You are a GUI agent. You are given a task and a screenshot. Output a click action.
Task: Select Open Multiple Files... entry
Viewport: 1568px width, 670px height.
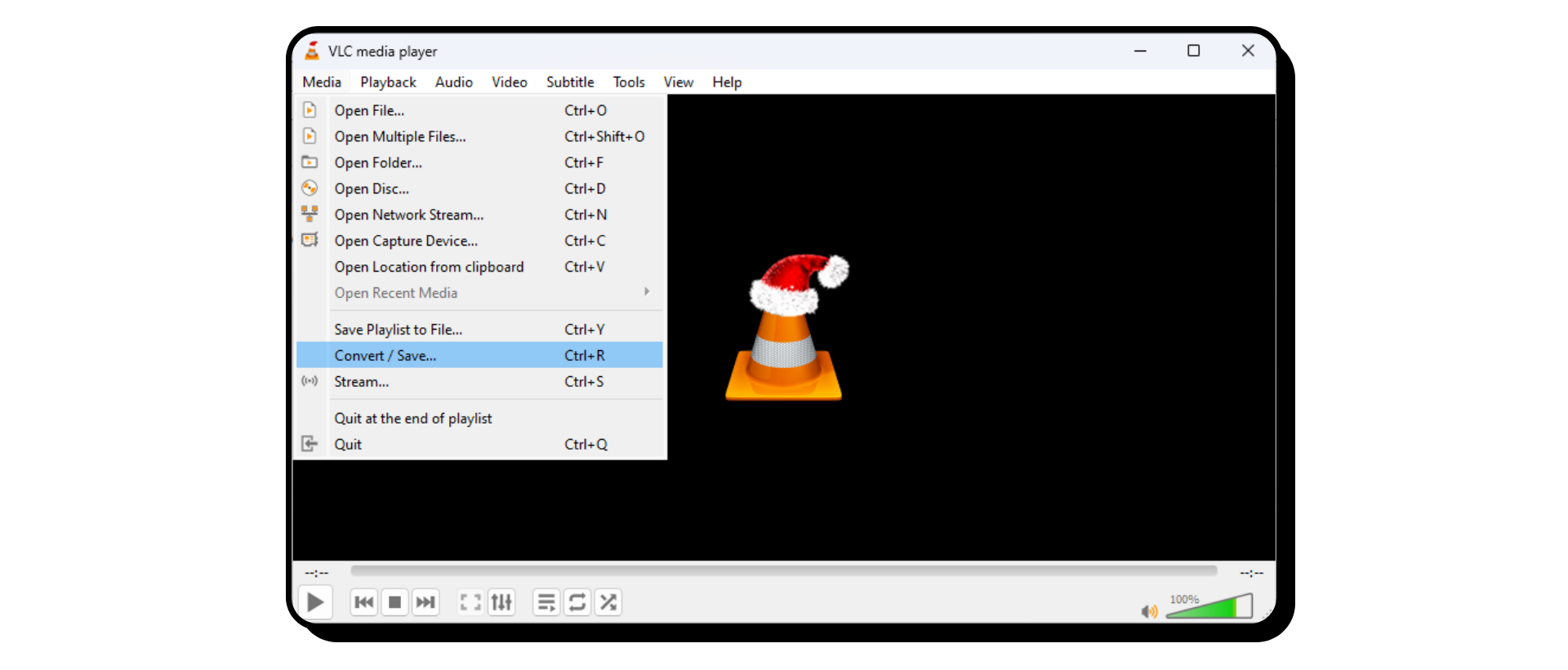tap(479, 136)
